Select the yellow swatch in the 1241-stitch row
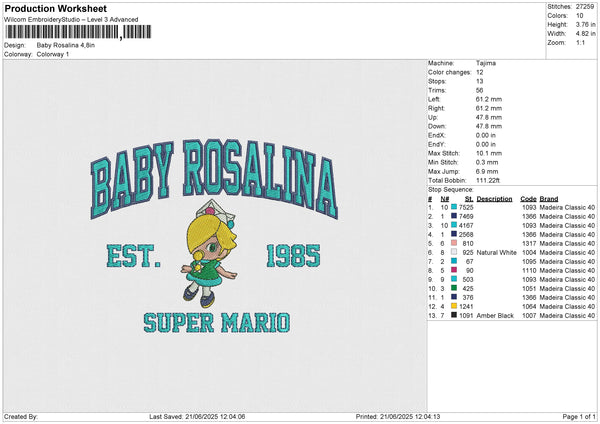The image size is (600, 424). coord(454,306)
